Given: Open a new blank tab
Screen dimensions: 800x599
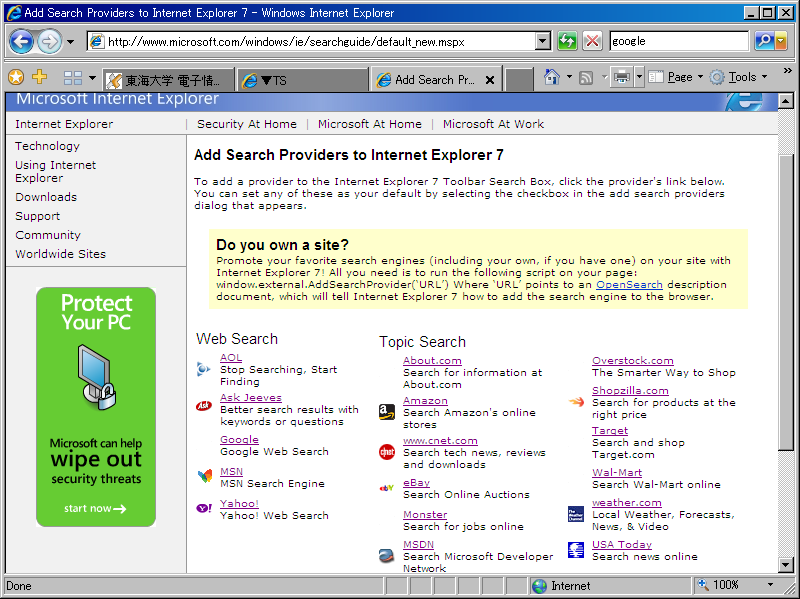Looking at the screenshot, I should coord(519,81).
